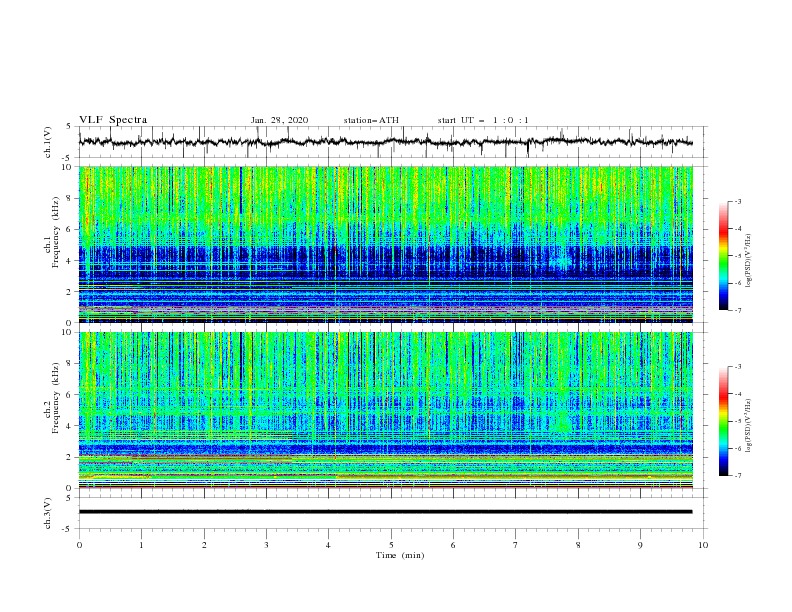This screenshot has width=792, height=612.
Task: Click time axis tick label "5"
Action: point(391,545)
